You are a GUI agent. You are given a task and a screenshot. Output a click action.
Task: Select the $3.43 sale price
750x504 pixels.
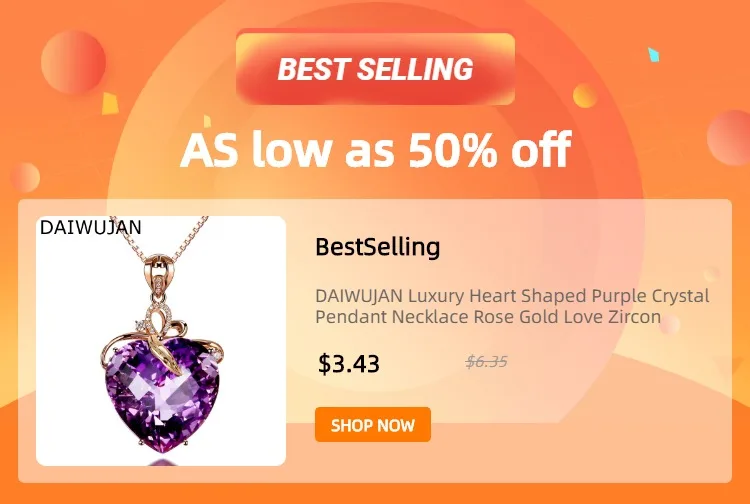pos(349,363)
